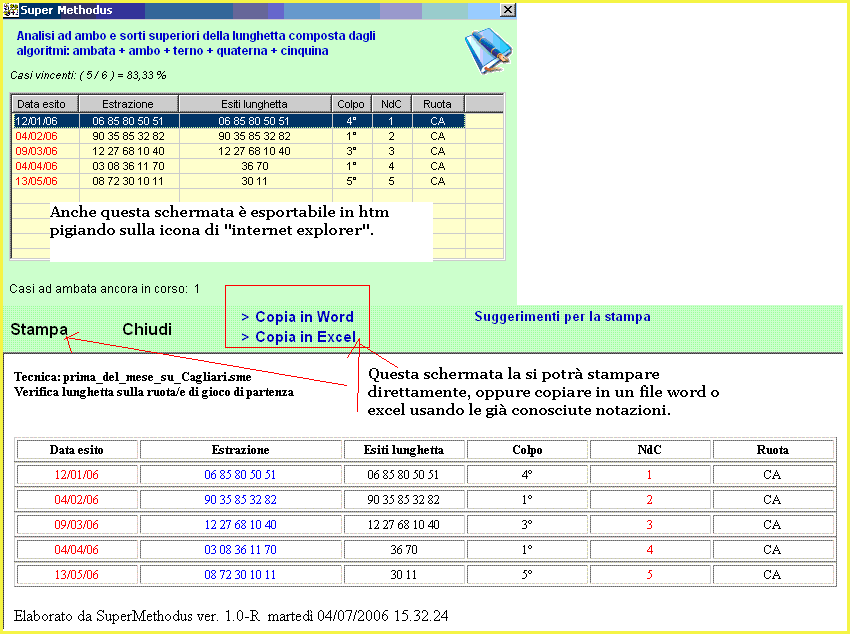
Task: Click the Casi vincenti percentage text
Action: pos(88,75)
